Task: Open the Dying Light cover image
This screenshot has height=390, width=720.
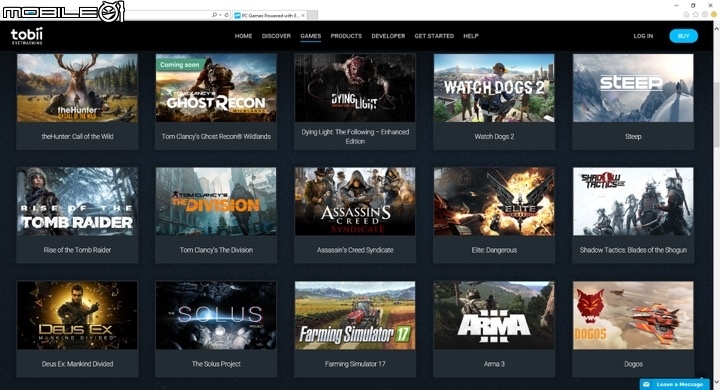Action: pyautogui.click(x=355, y=88)
